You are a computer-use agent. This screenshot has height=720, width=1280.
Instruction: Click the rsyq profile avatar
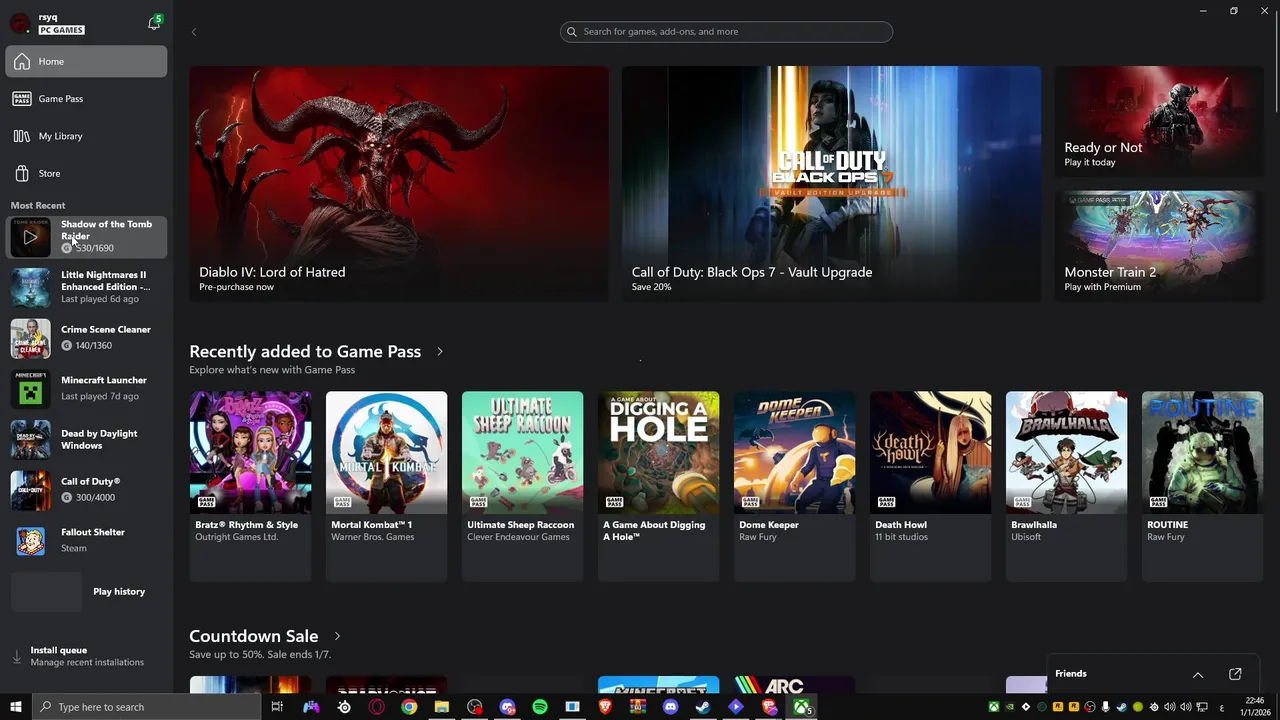pyautogui.click(x=20, y=23)
